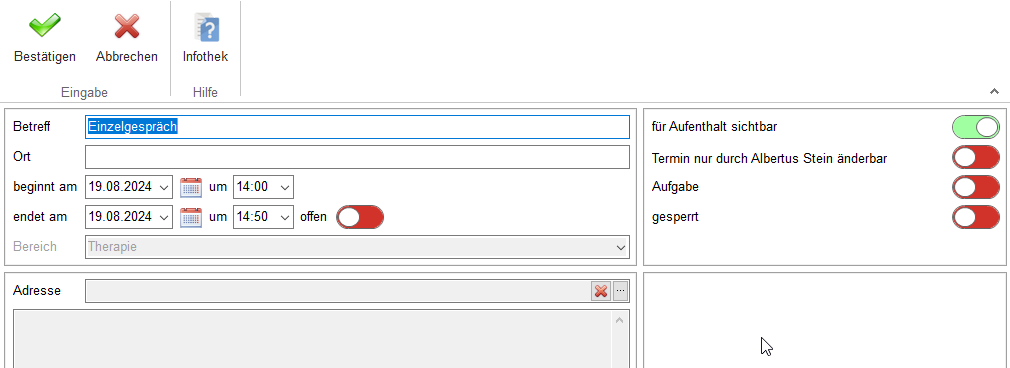
Task: Toggle 'für Aufenthalt sichtbar' switch off
Action: coord(976,127)
